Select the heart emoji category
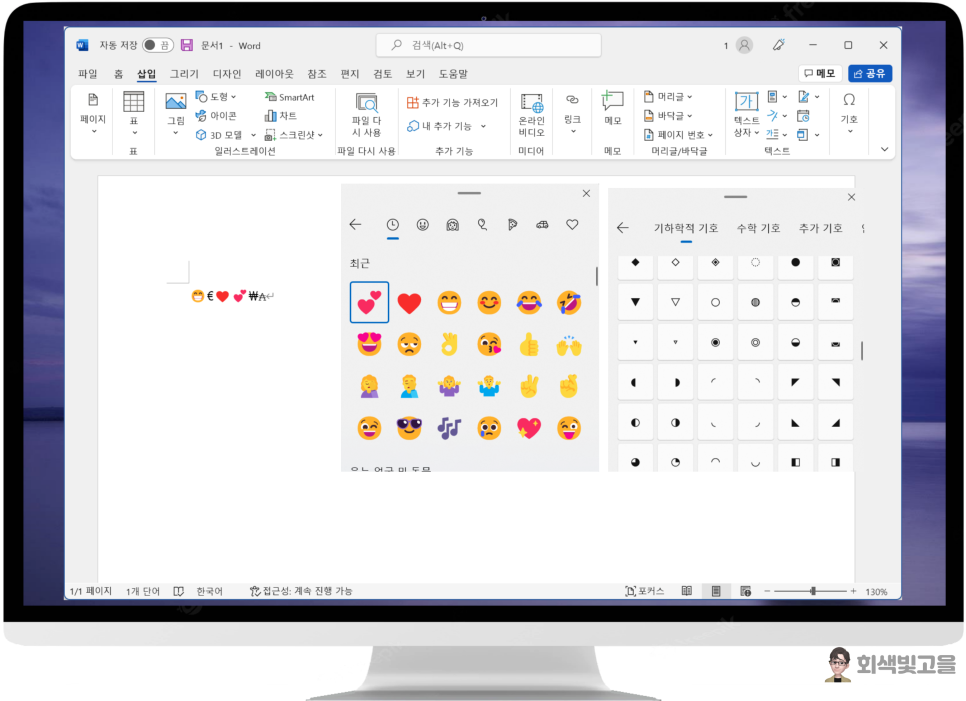966x701 pixels. (572, 225)
